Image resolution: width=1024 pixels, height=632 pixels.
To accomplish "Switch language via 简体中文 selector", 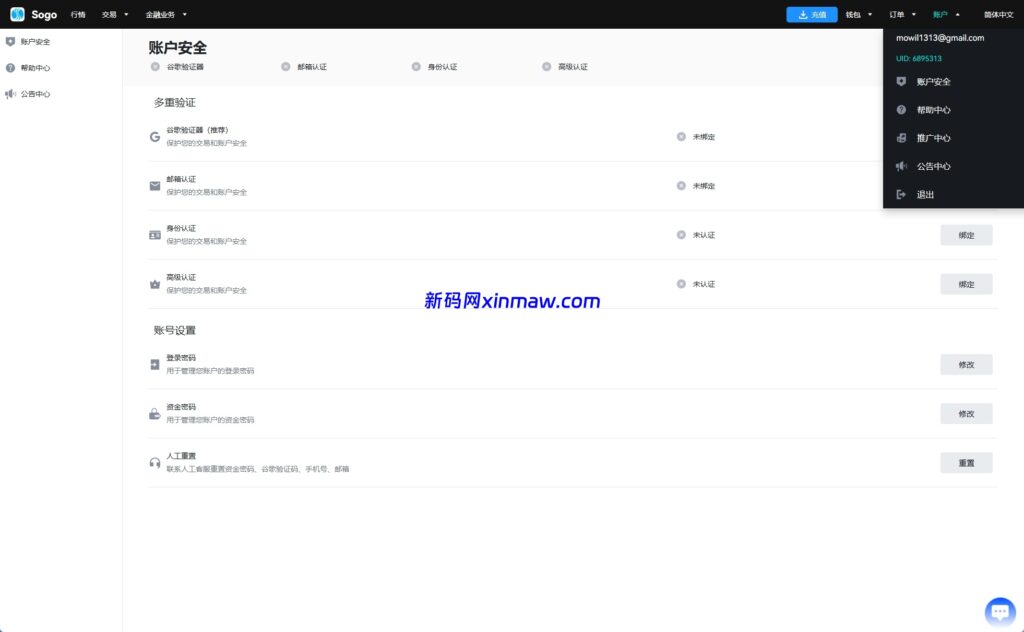I will [998, 15].
